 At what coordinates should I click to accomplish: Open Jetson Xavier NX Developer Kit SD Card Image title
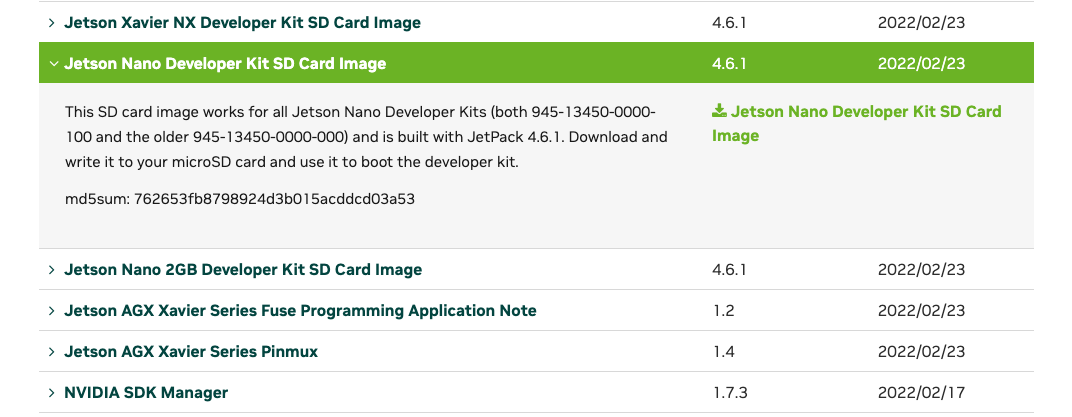click(x=242, y=23)
